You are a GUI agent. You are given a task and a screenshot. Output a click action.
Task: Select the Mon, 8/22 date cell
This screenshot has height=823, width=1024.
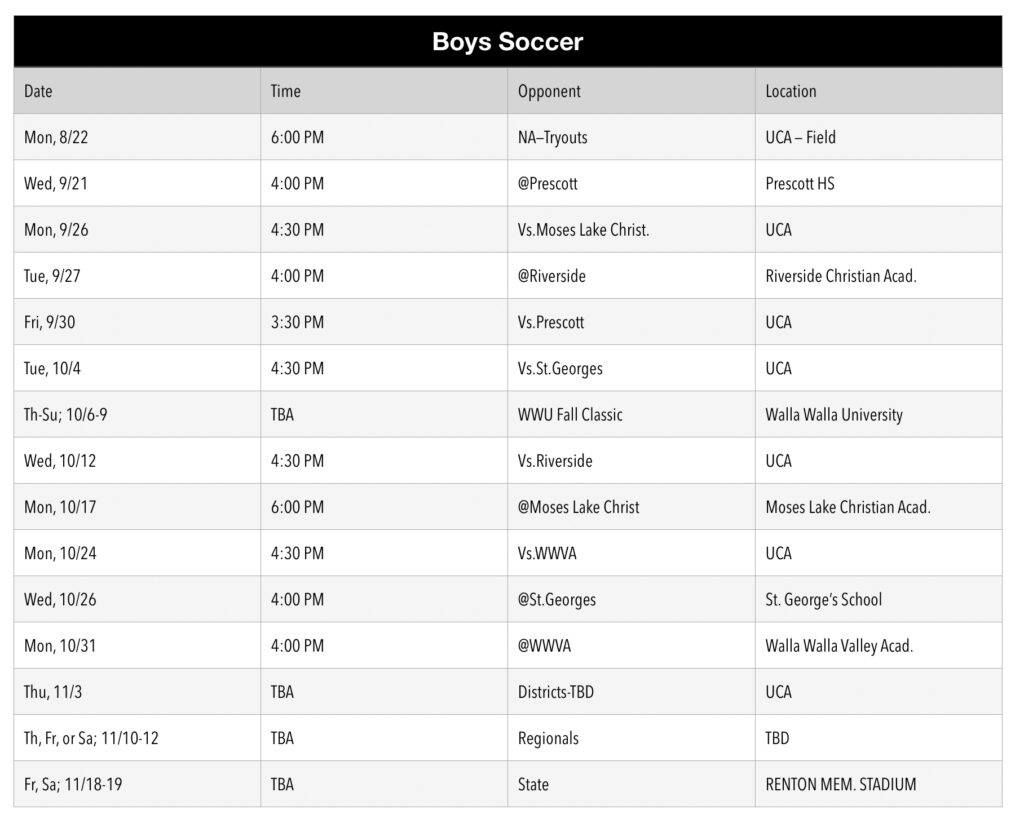[137, 137]
